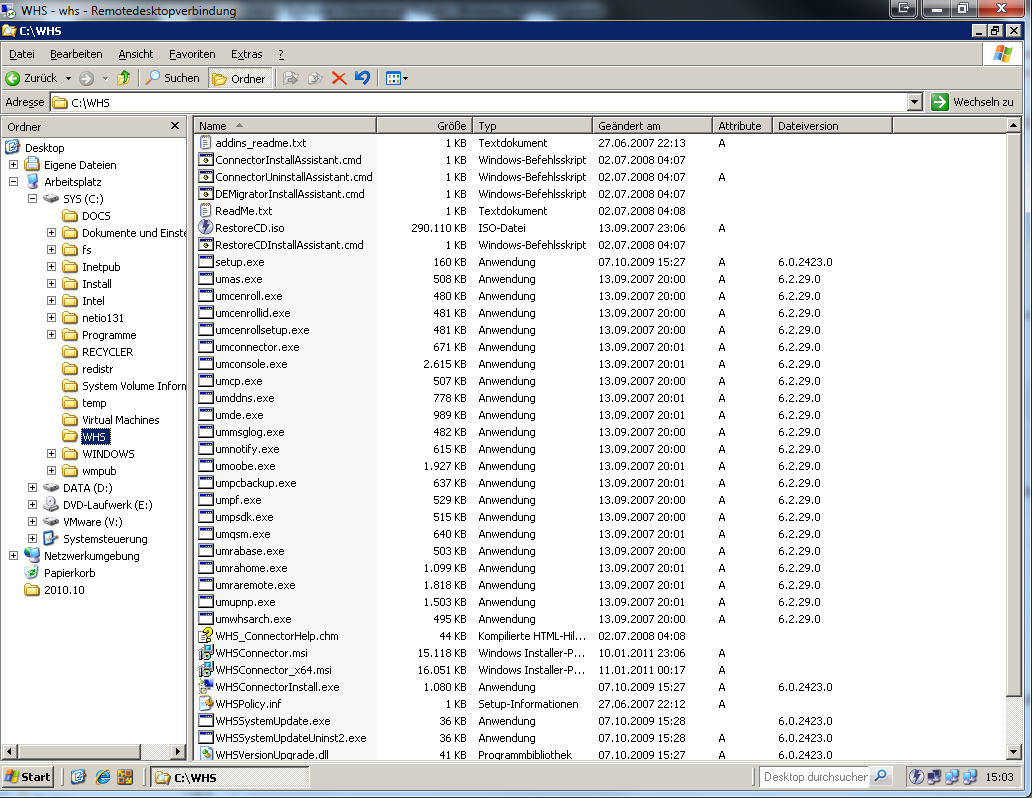
Task: Open the Ansicht menu
Action: coord(136,54)
